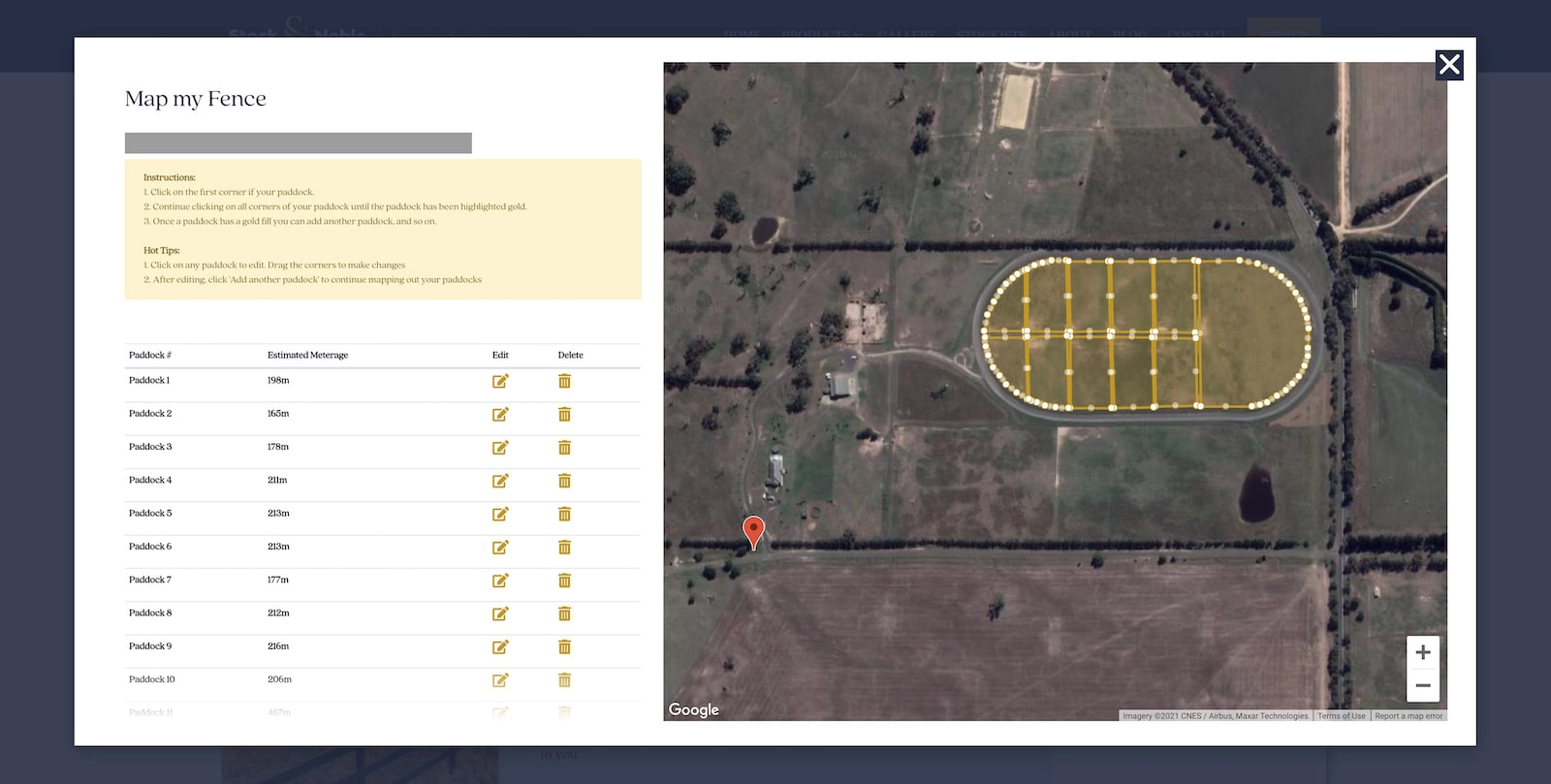Viewport: 1551px width, 784px height.
Task: Open Terms of Use link
Action: (x=1341, y=716)
